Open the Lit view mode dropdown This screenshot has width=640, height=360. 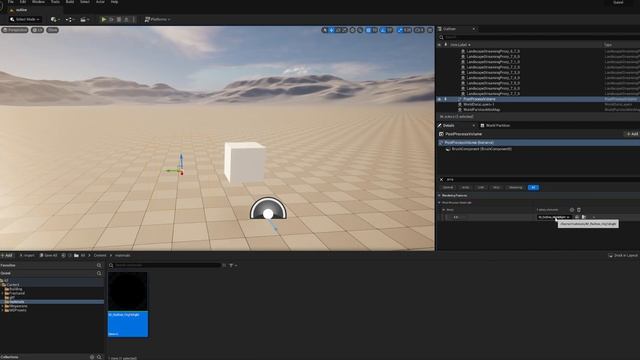38,30
